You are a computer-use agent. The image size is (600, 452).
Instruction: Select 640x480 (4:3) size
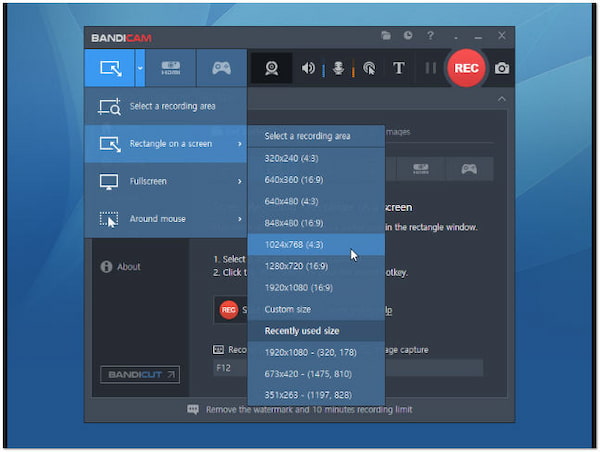(x=316, y=201)
